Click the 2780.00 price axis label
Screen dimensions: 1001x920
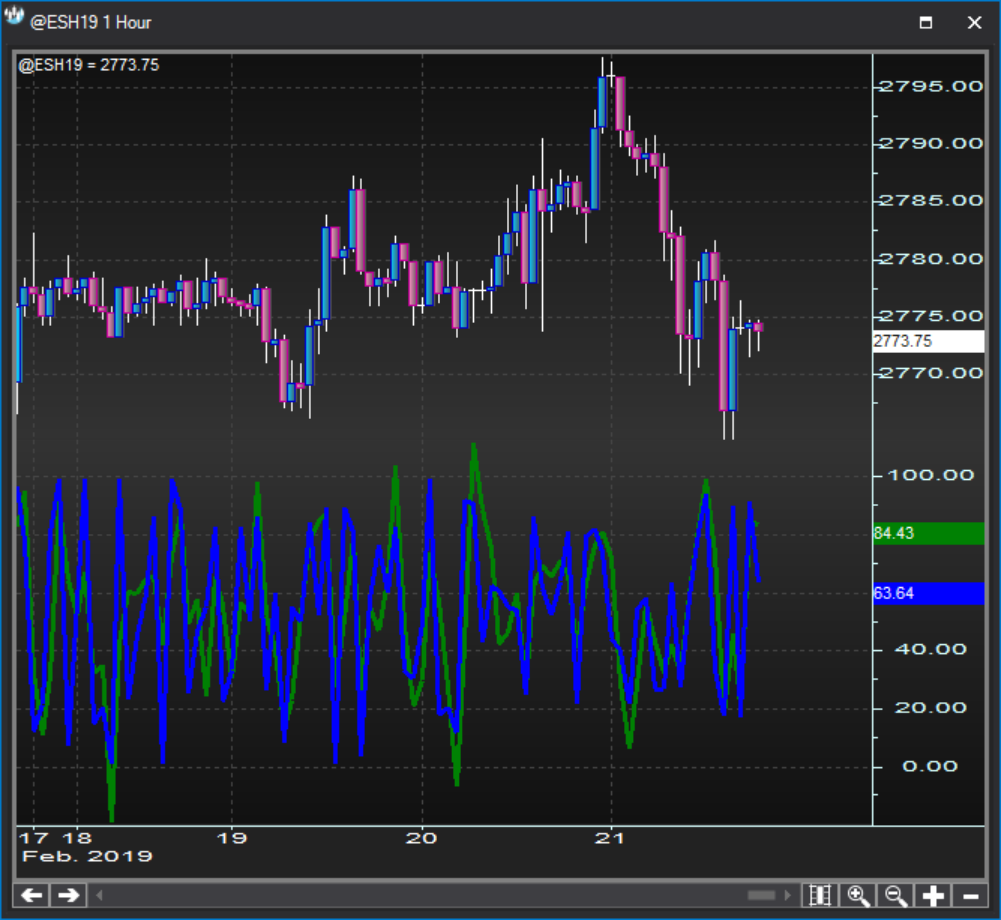pyautogui.click(x=931, y=259)
